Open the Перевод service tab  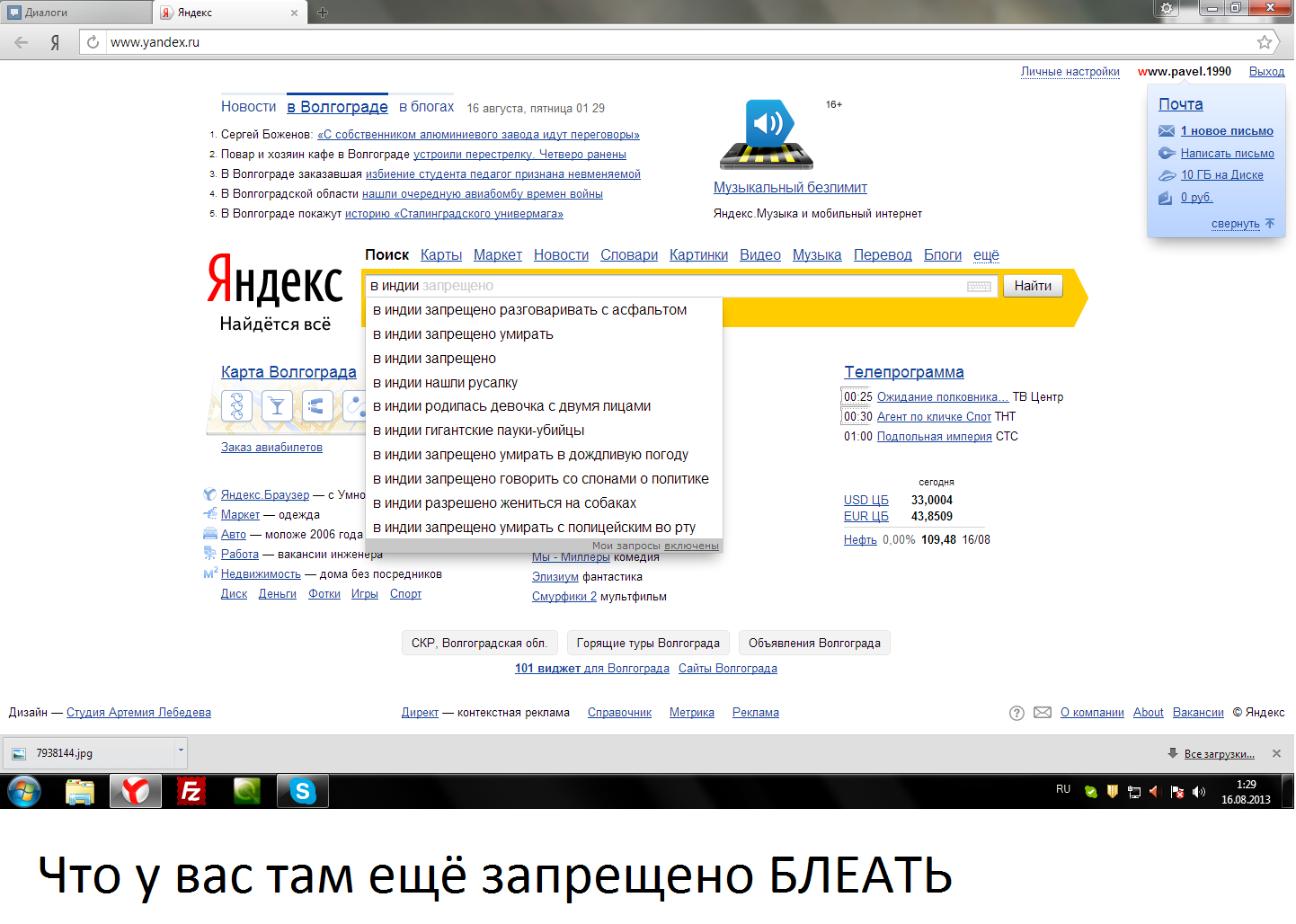[883, 255]
